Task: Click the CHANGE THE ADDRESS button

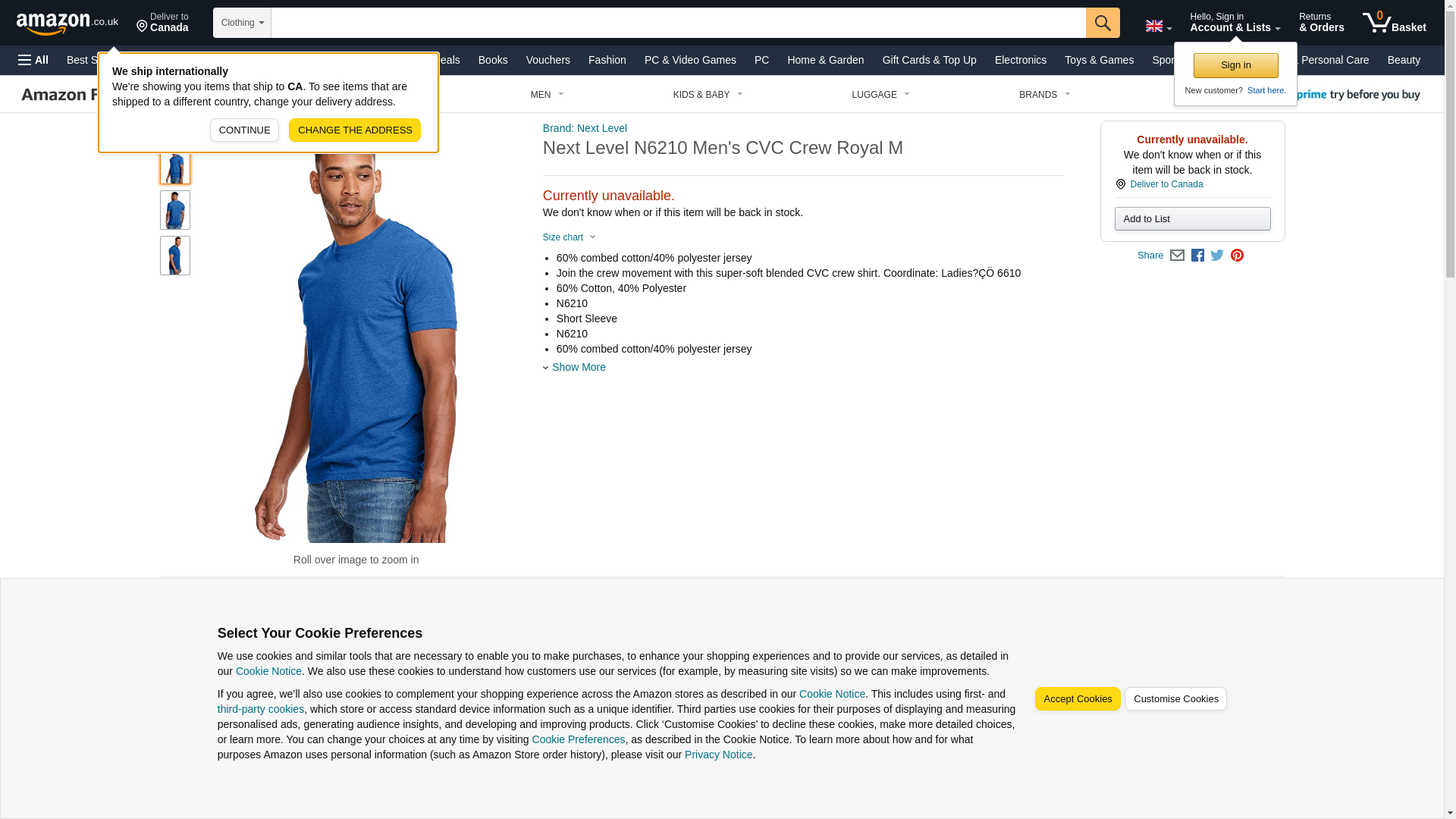Action: pos(355,130)
